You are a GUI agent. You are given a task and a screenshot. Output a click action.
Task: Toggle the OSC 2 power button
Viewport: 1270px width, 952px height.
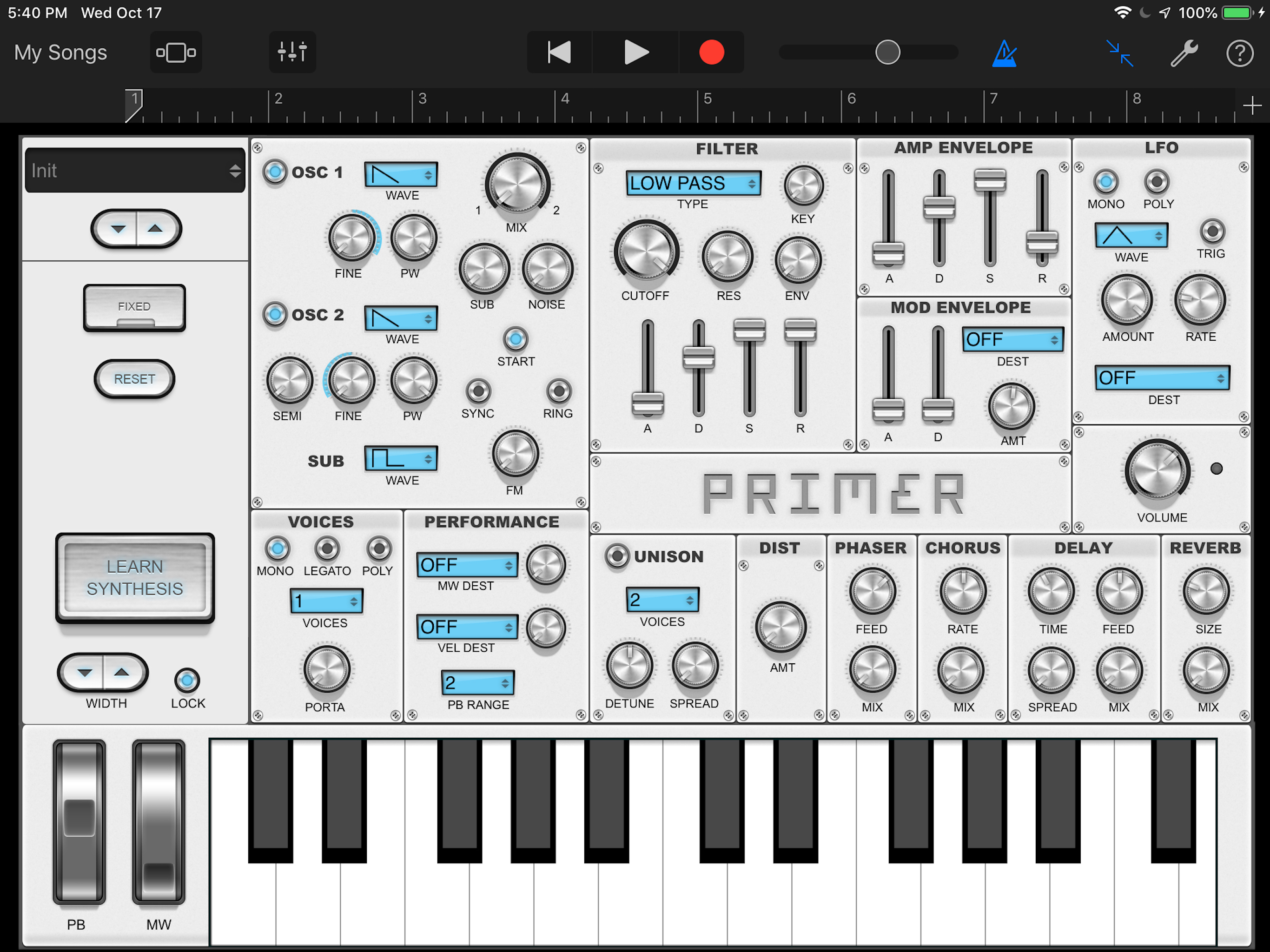pyautogui.click(x=275, y=315)
